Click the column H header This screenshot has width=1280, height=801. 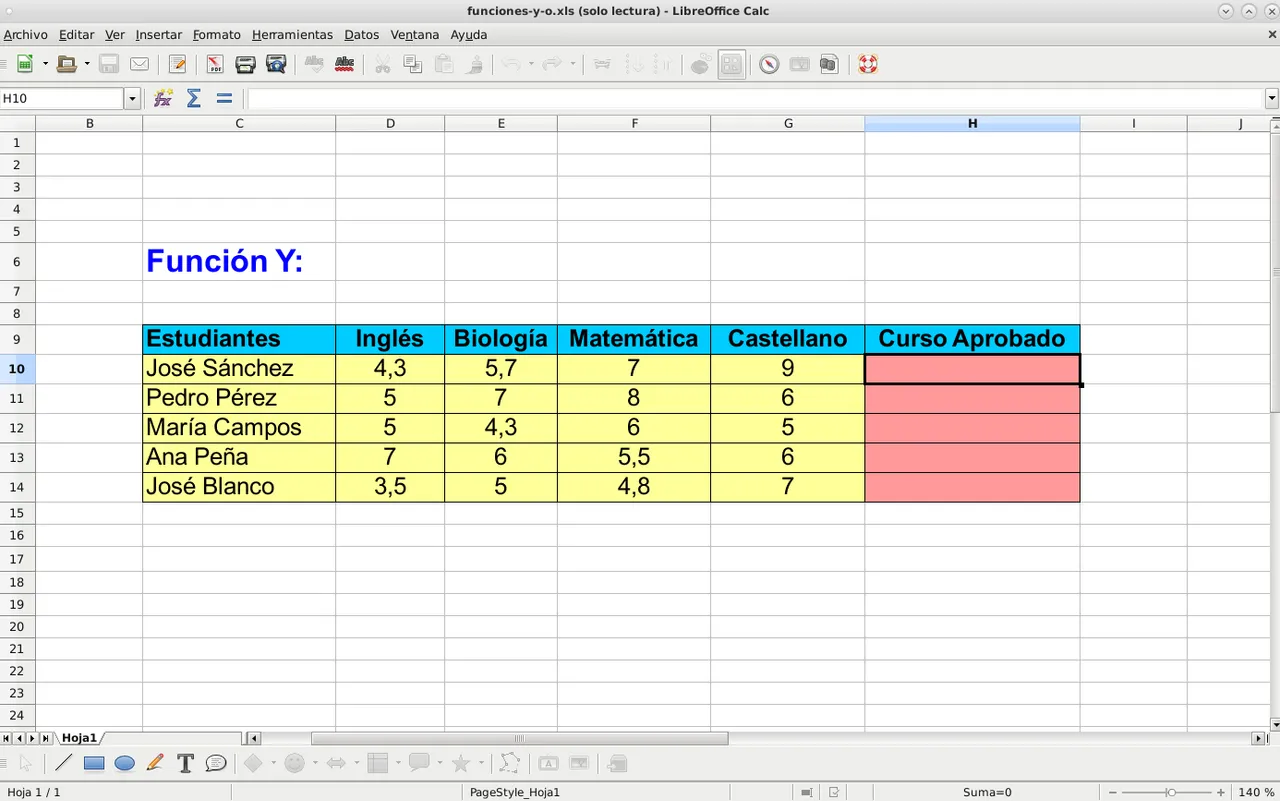972,124
